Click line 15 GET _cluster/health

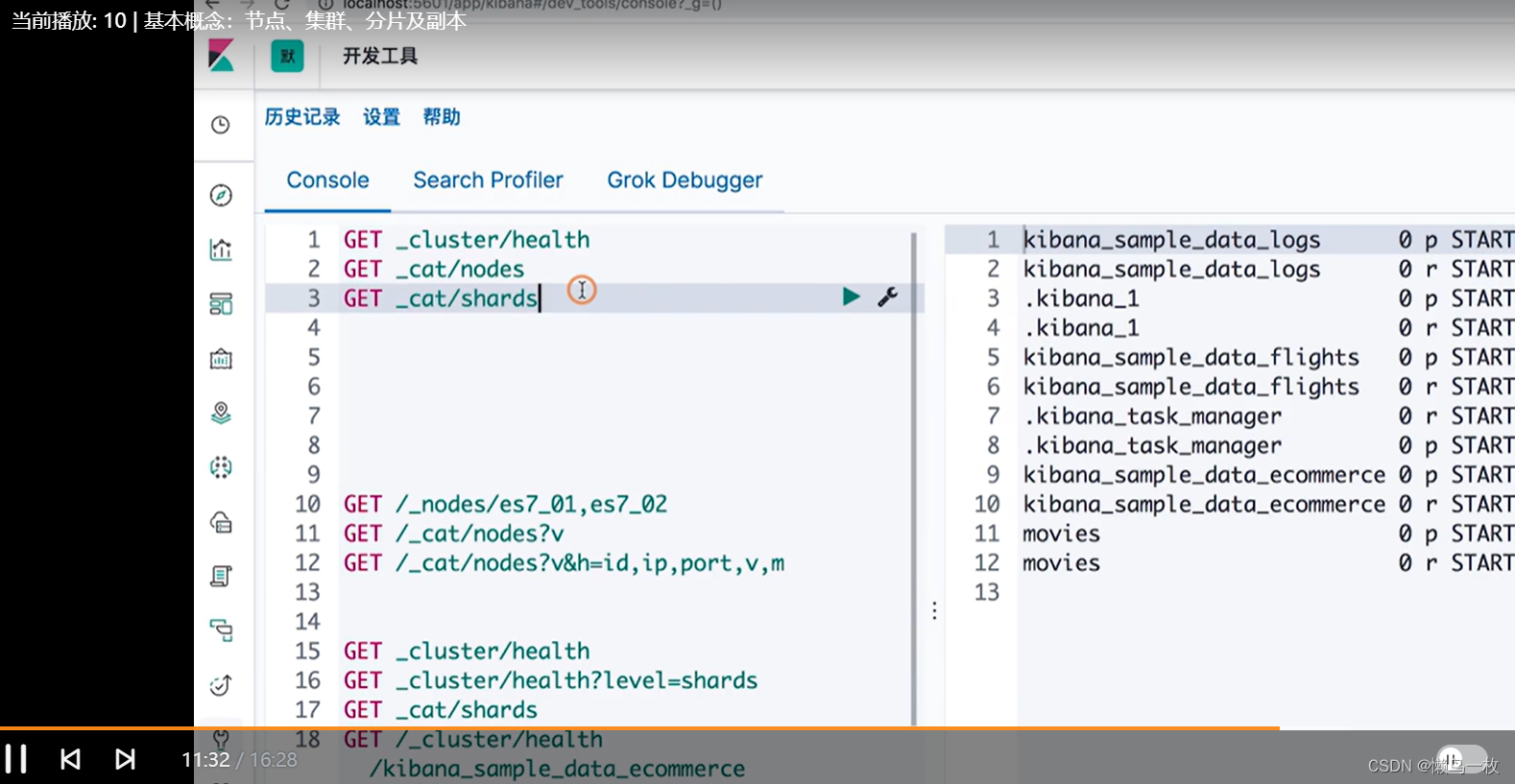coord(467,652)
